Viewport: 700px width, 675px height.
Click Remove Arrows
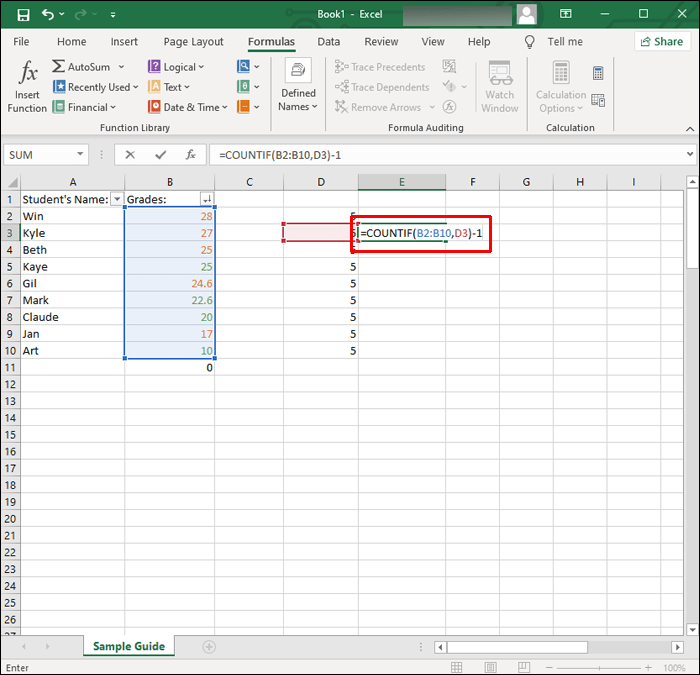click(x=378, y=107)
